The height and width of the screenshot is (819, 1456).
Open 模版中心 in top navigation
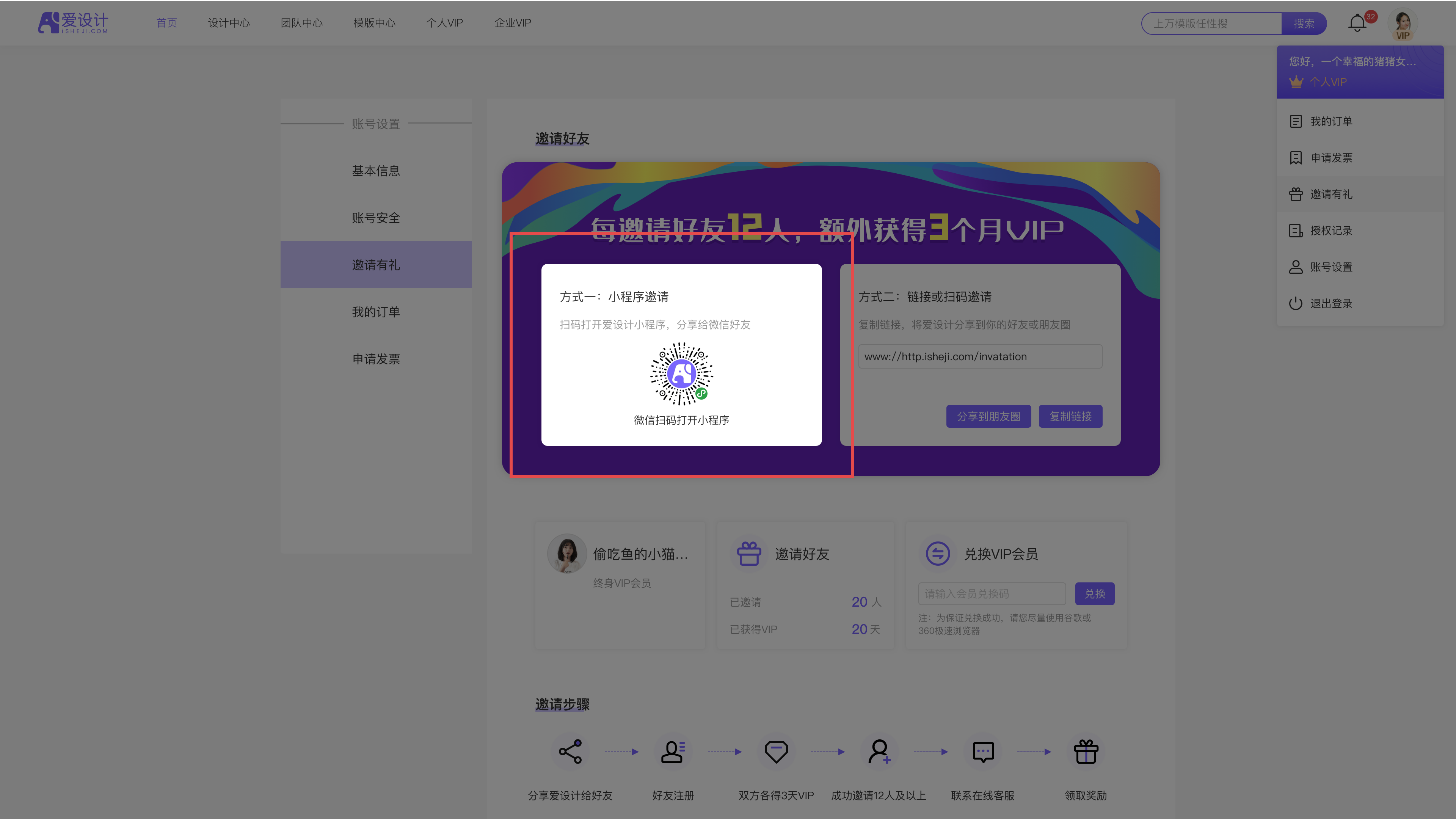pos(375,23)
